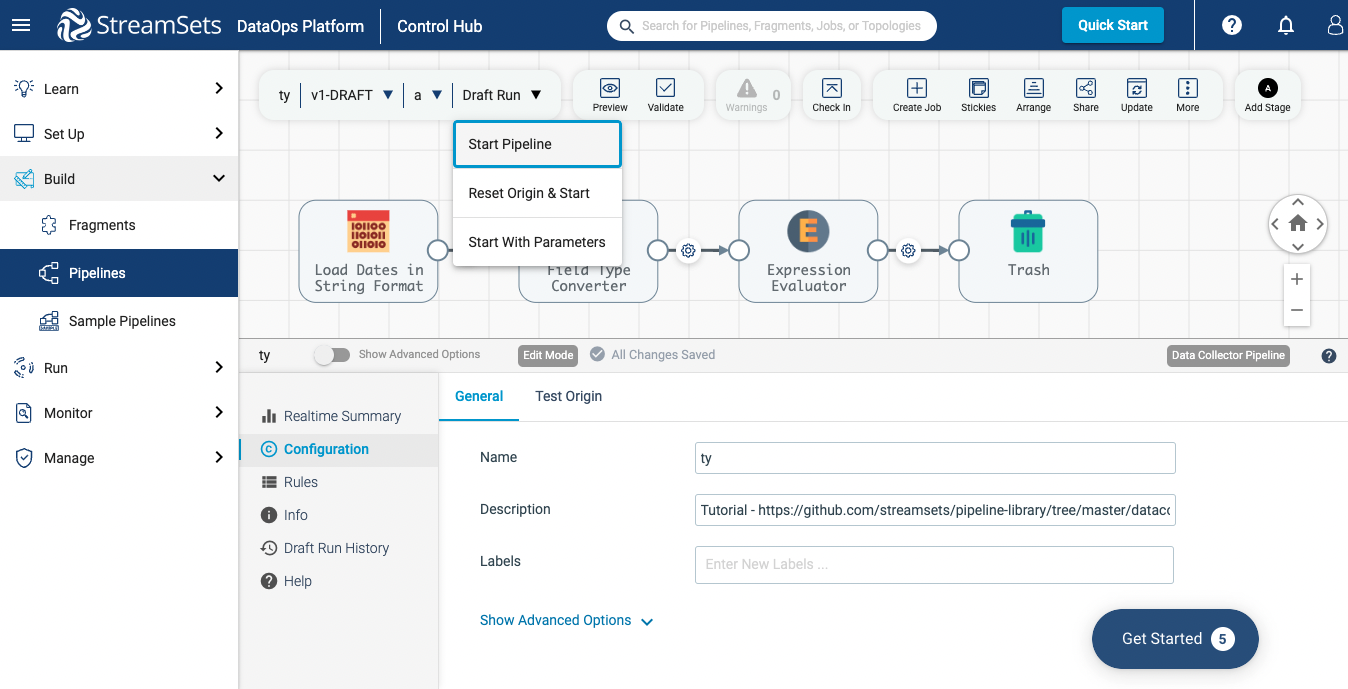
Task: Switch to the Test Origin tab
Action: point(568,396)
